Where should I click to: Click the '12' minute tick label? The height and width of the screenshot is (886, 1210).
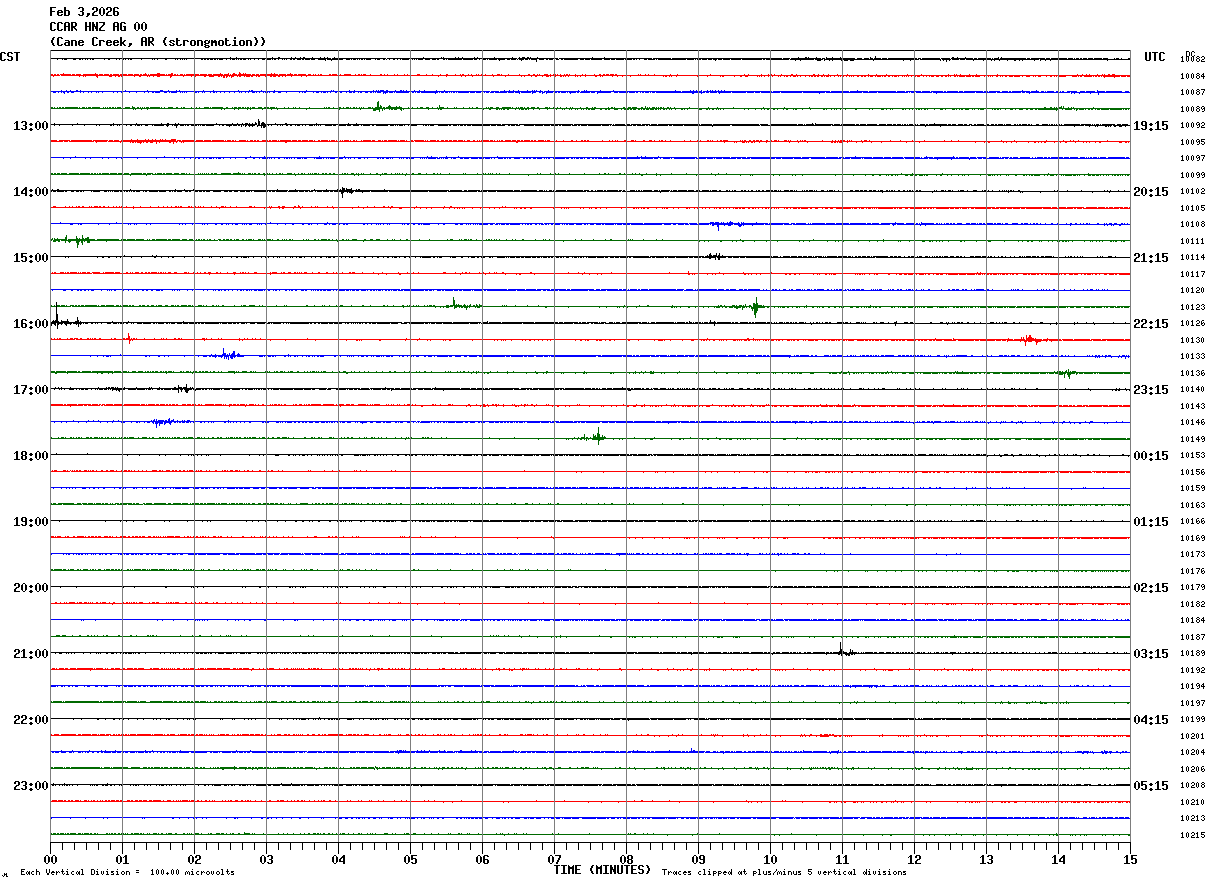[914, 859]
